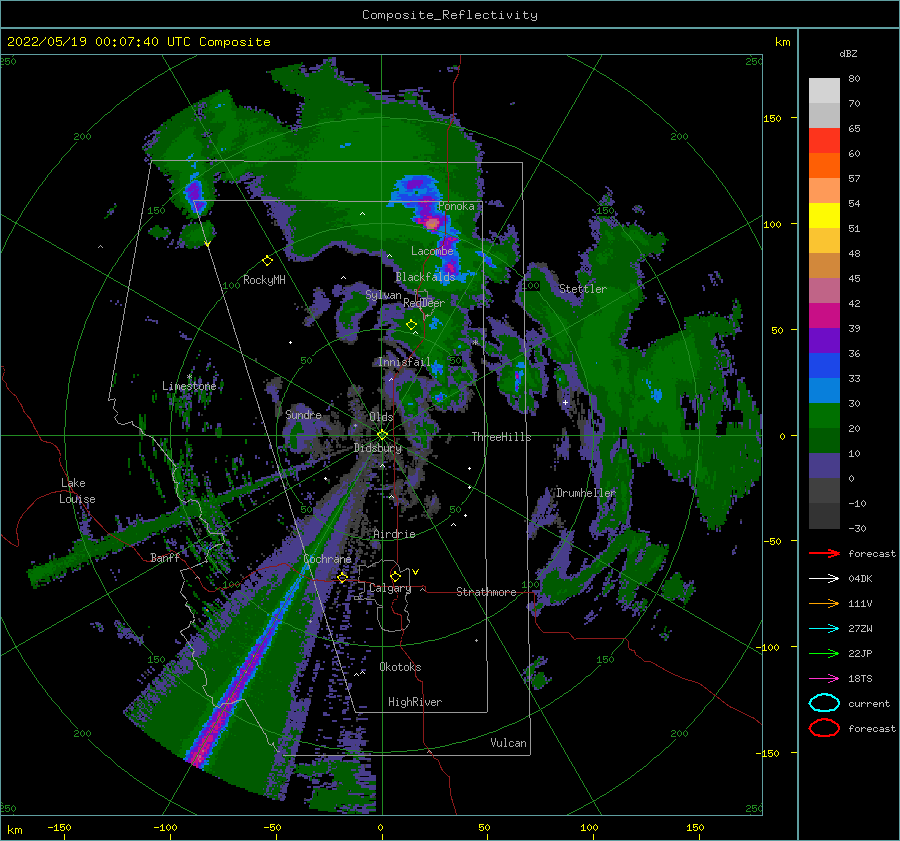900x841 pixels.
Task: Click the green 22JP arrow icon
Action: pyautogui.click(x=824, y=653)
